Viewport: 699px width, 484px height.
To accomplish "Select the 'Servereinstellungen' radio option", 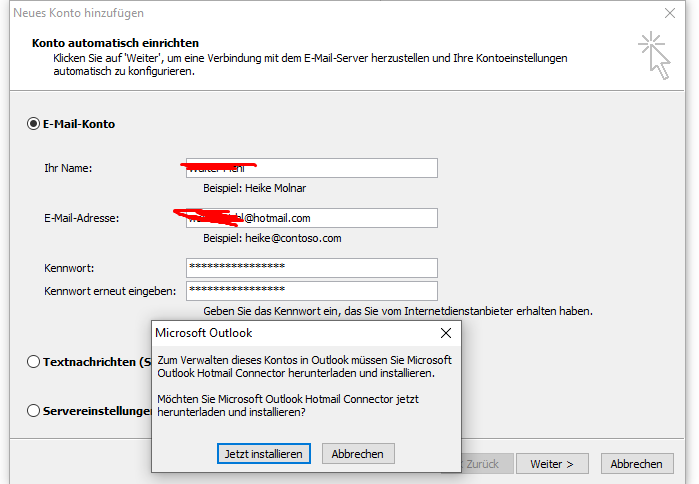I will (x=33, y=410).
